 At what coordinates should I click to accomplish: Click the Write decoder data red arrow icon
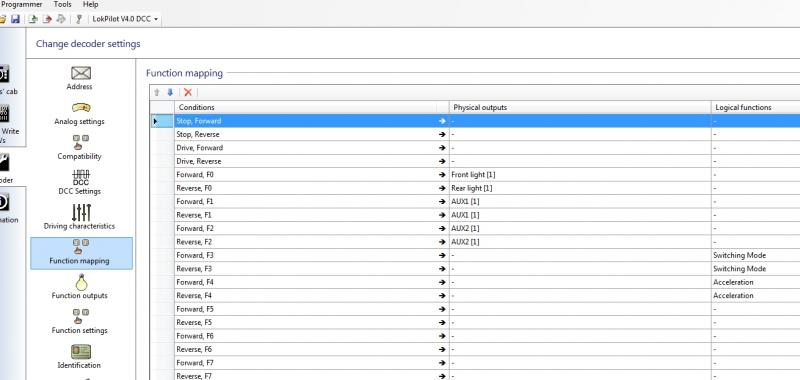[x=47, y=19]
